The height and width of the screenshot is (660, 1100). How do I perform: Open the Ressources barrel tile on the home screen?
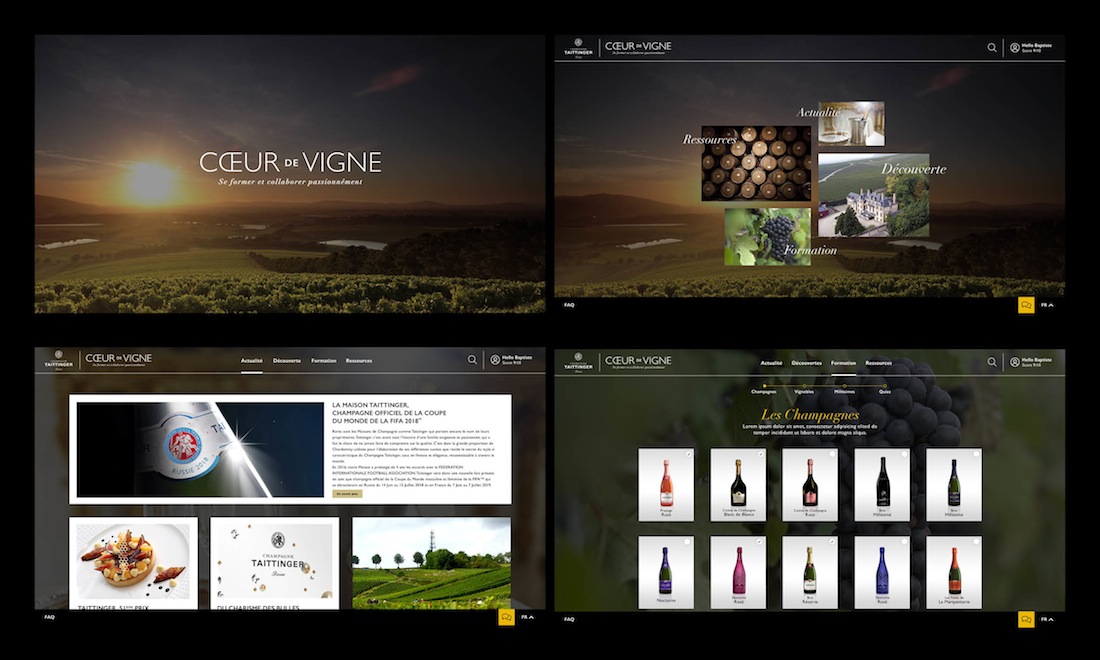[756, 163]
